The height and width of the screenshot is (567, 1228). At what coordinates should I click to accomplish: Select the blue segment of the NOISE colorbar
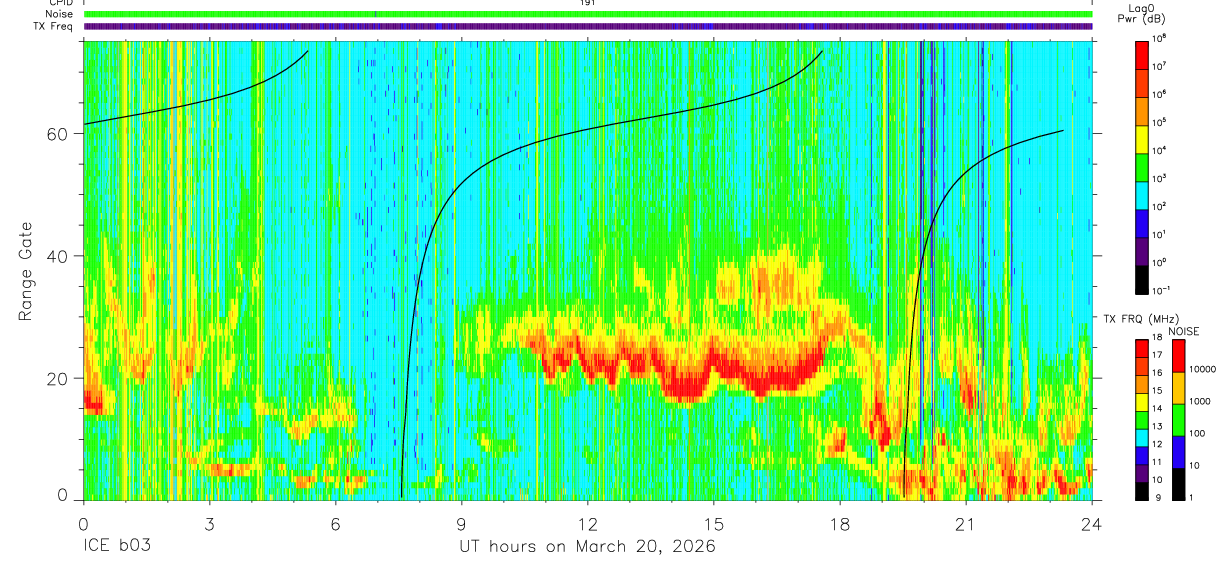click(x=1180, y=450)
